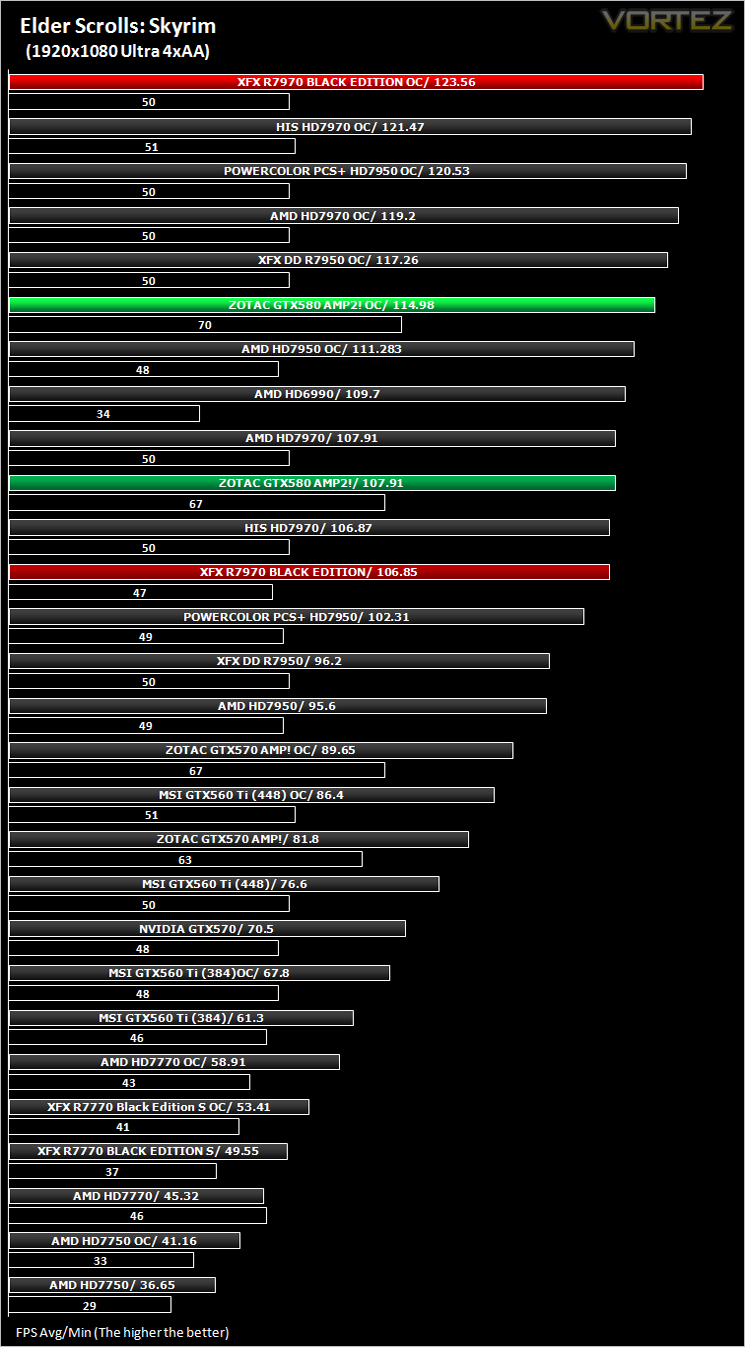Select the AMD HD7750 36.65 bar

[112, 1285]
